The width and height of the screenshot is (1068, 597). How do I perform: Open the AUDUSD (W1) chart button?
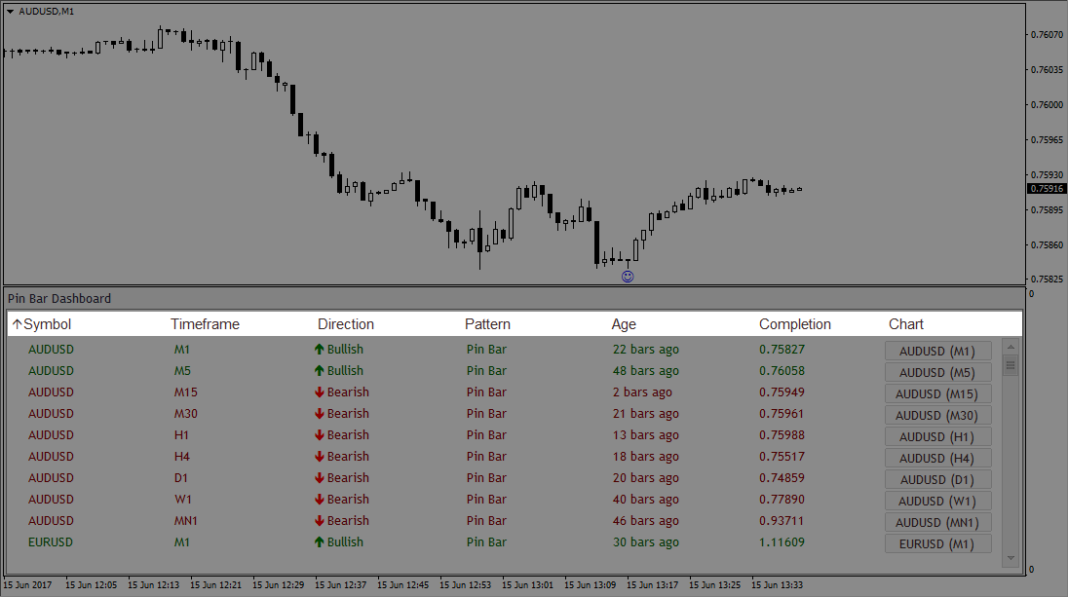tap(937, 499)
